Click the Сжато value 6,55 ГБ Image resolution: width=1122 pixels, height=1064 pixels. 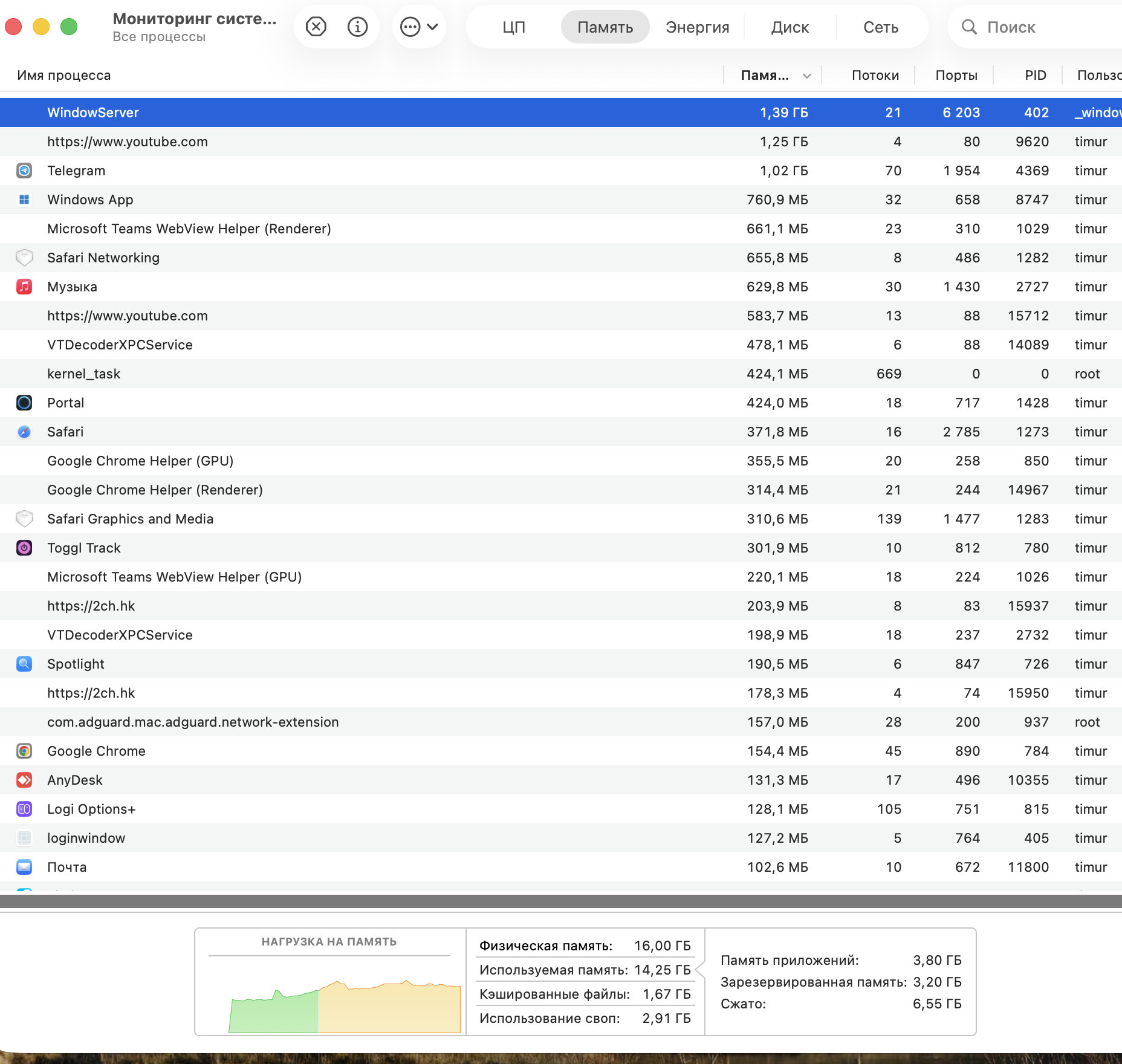[937, 1004]
